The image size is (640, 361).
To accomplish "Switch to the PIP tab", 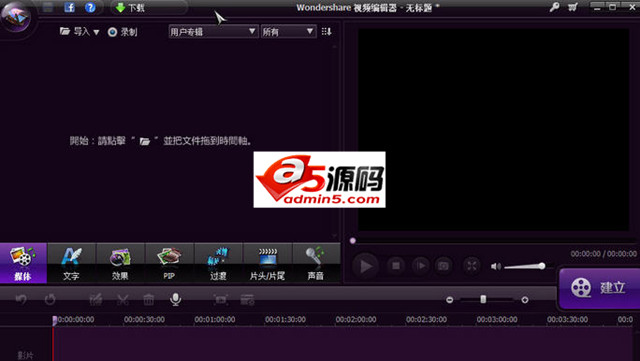I will click(169, 263).
